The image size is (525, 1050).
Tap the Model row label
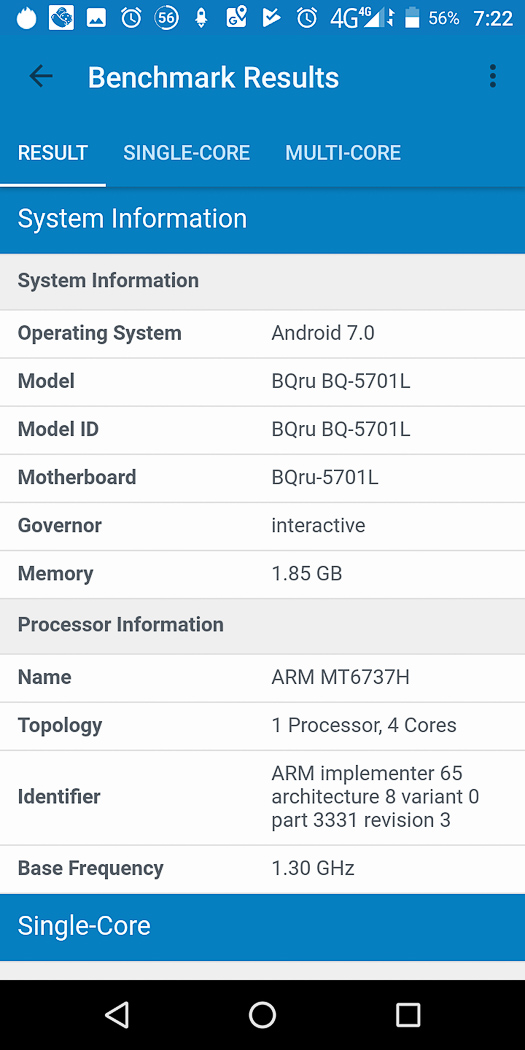coord(46,382)
